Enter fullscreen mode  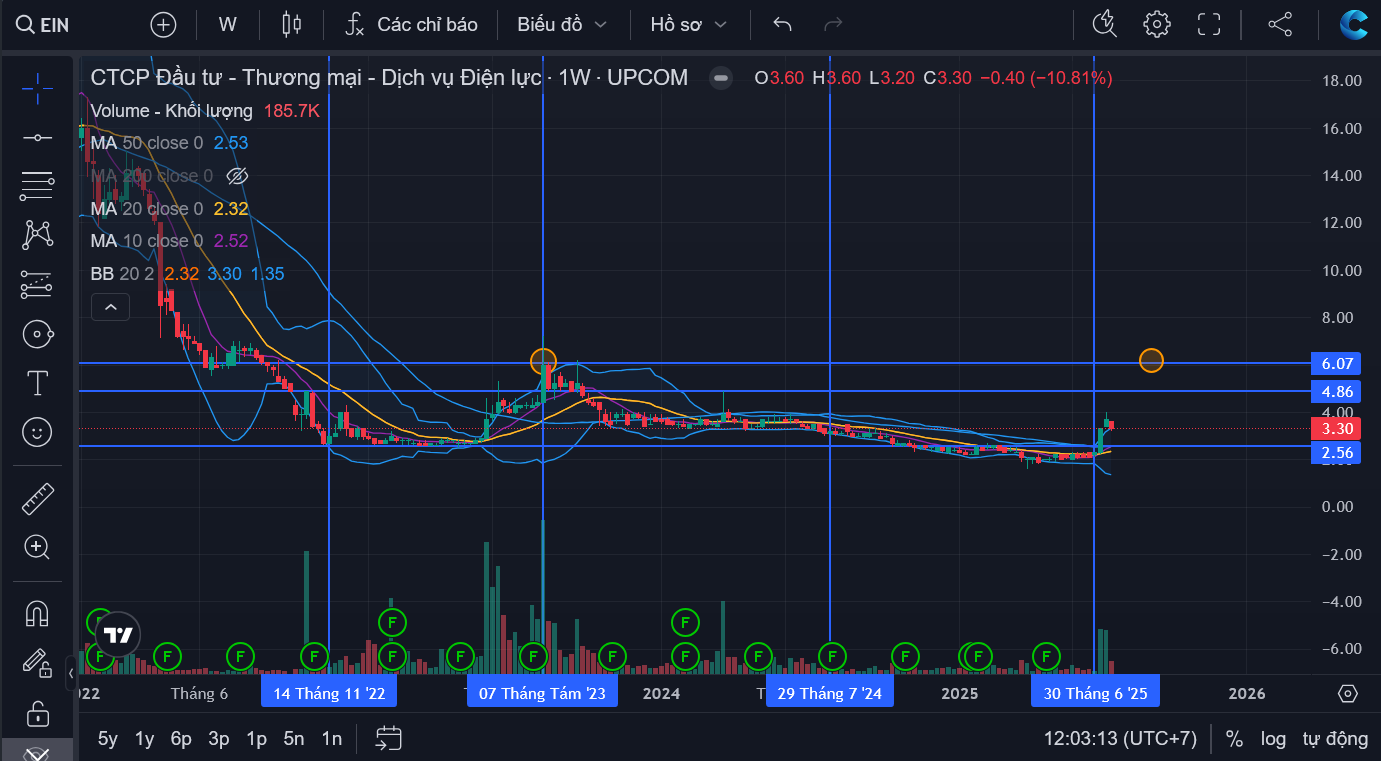coord(1209,25)
